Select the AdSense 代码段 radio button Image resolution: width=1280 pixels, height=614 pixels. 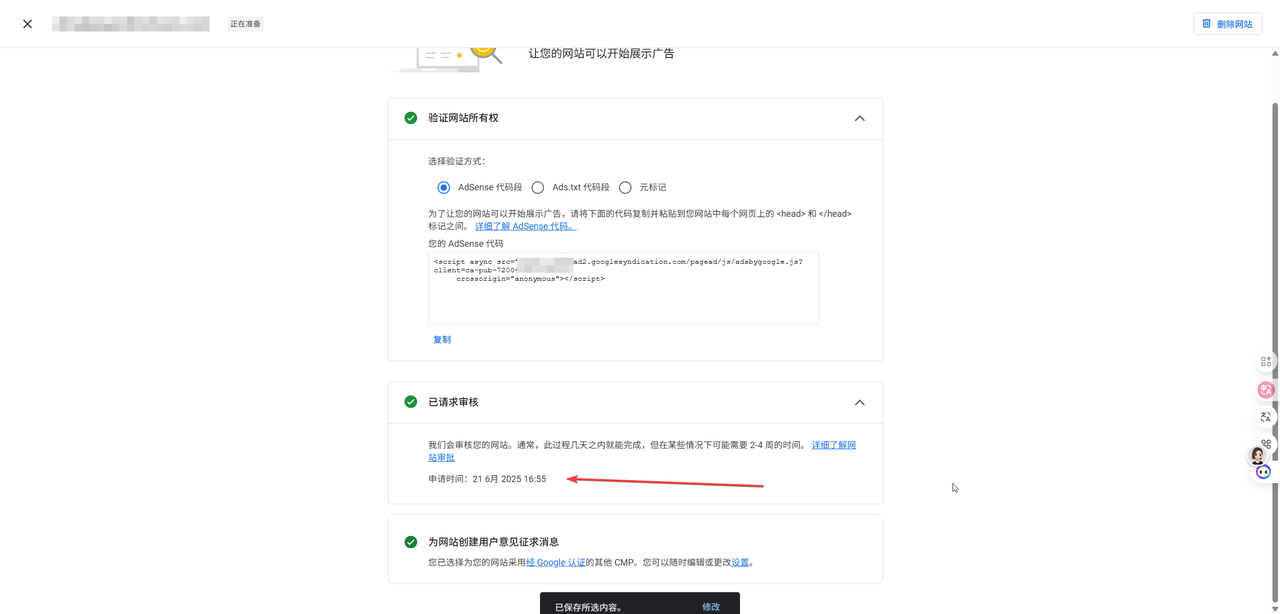[x=444, y=187]
